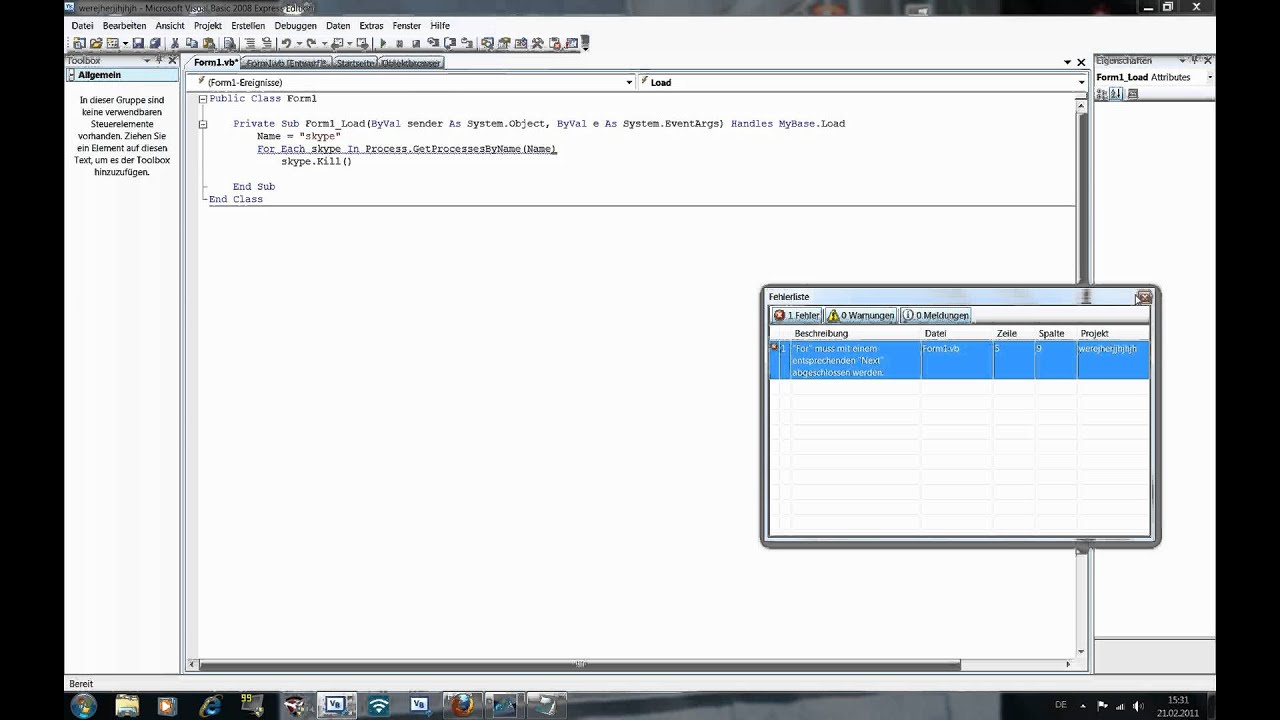Open the Add New Item dropdown arrow
Screen dimensions: 1280x720
[126, 43]
